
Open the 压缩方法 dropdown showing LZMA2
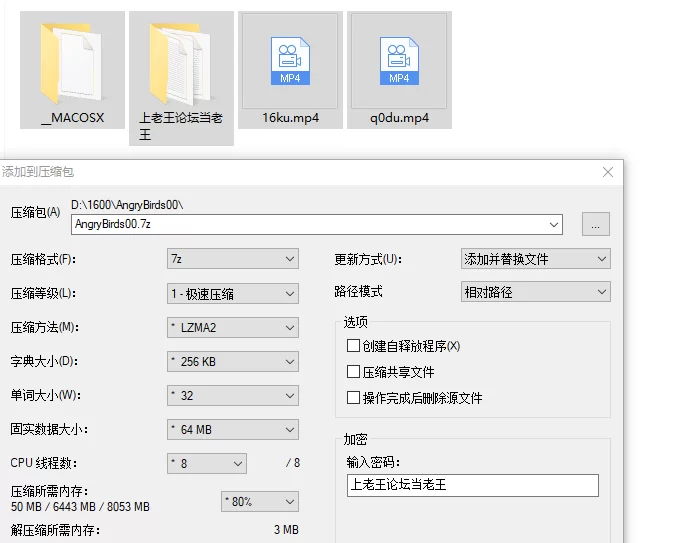coord(233,327)
